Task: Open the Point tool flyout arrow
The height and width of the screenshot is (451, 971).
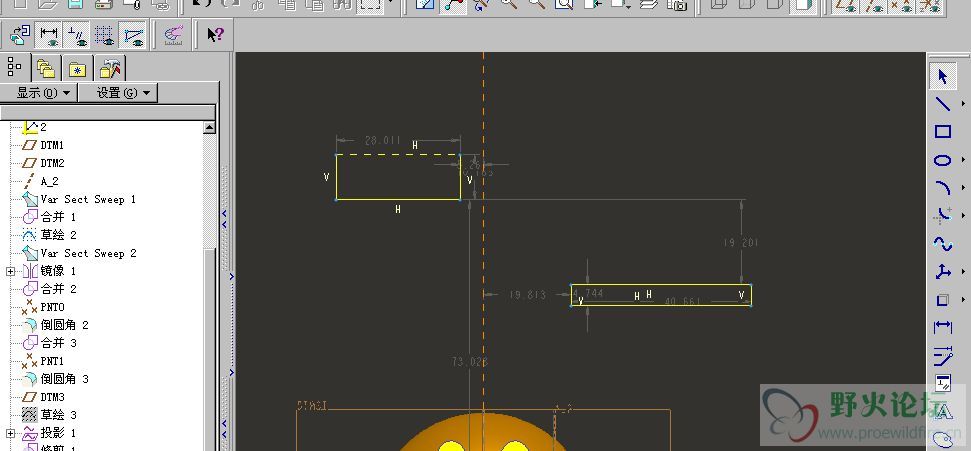Action: [962, 272]
